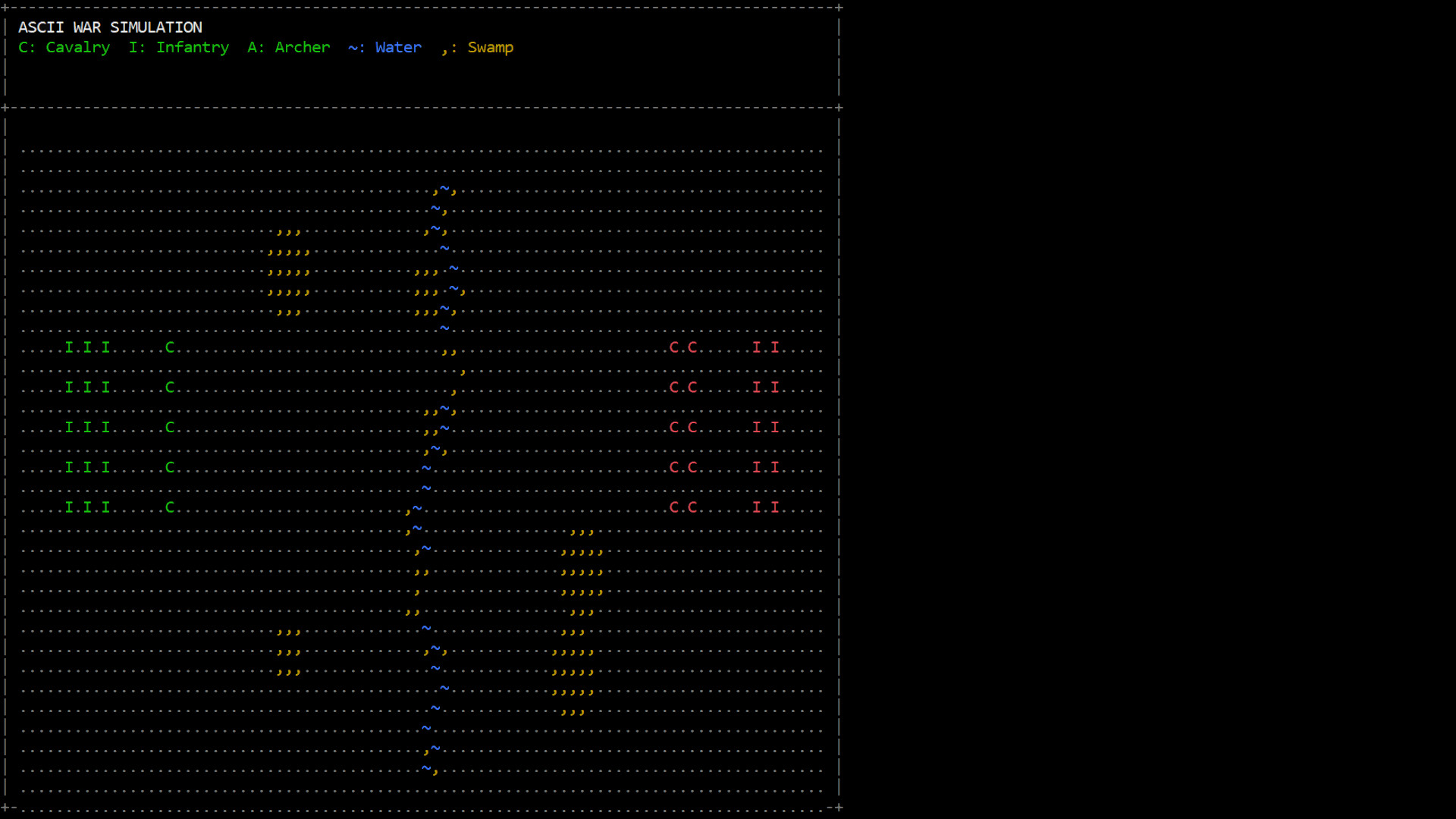Select right red cavalry in bottom unit row
This screenshot has height=819, width=1456.
(x=692, y=507)
